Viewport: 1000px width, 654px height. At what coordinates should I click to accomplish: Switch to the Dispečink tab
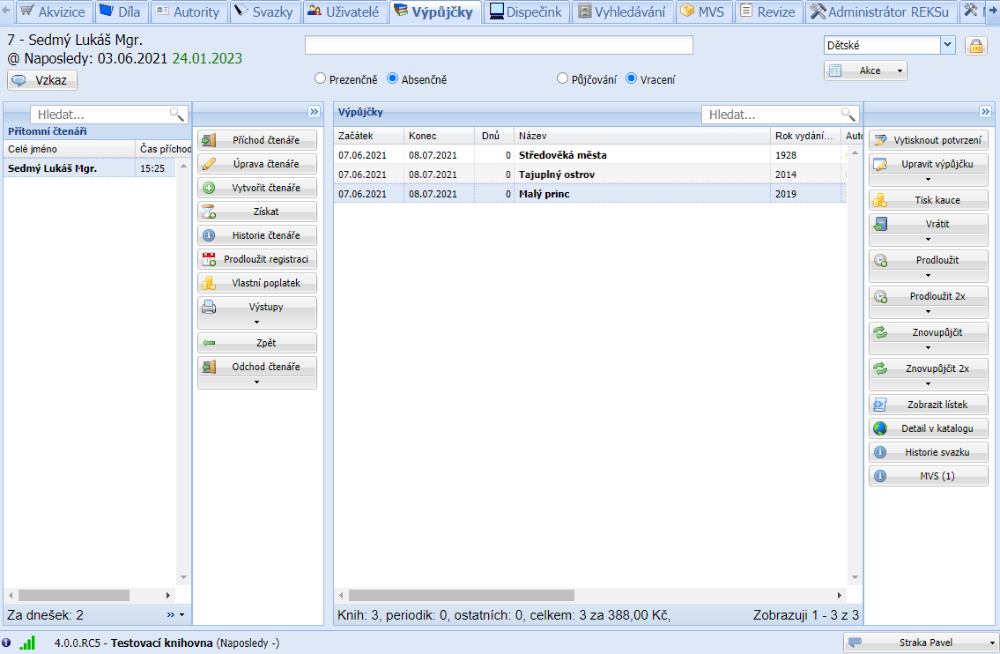pos(527,12)
